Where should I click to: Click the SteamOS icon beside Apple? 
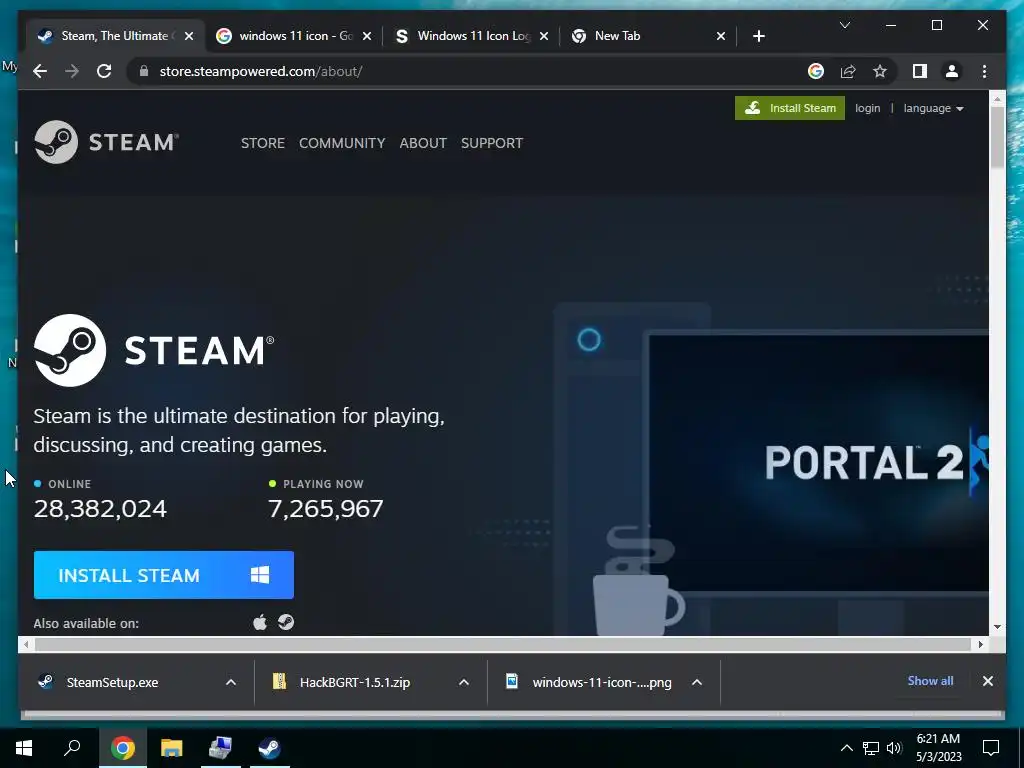285,622
